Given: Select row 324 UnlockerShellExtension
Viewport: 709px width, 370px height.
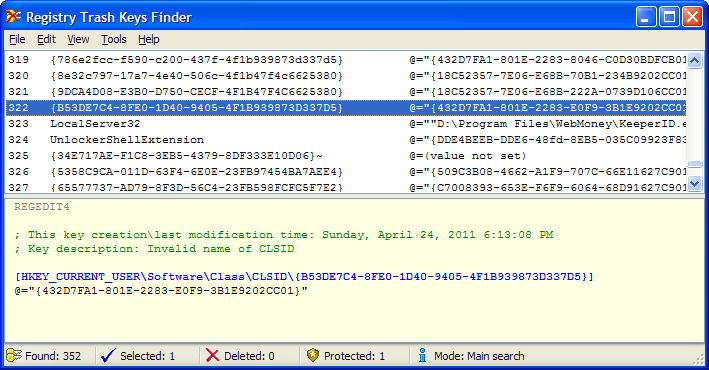Looking at the screenshot, I should pyautogui.click(x=346, y=140).
